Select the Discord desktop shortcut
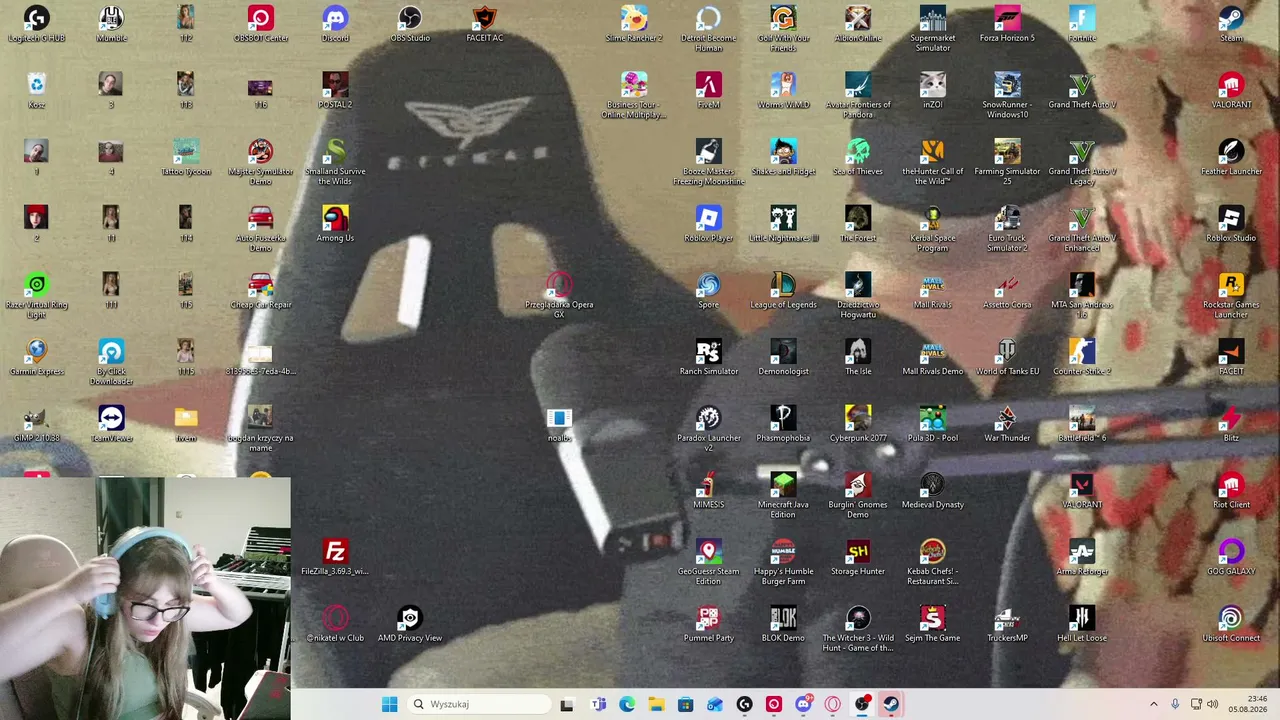The height and width of the screenshot is (720, 1280). [335, 24]
